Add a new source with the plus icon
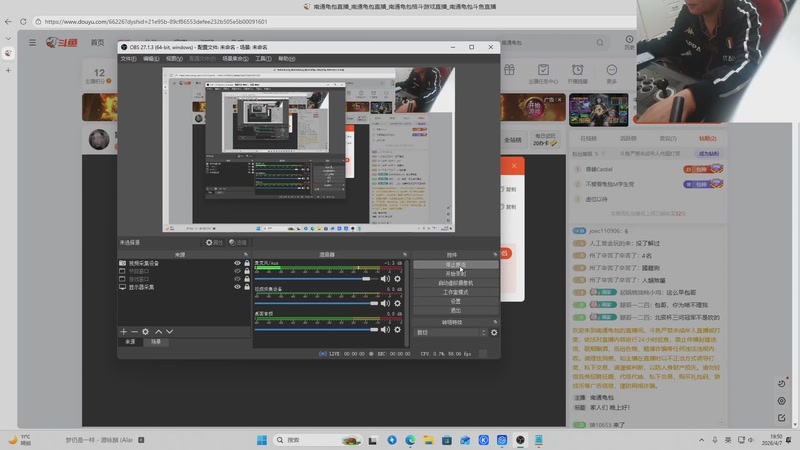This screenshot has height=450, width=800. pos(123,332)
